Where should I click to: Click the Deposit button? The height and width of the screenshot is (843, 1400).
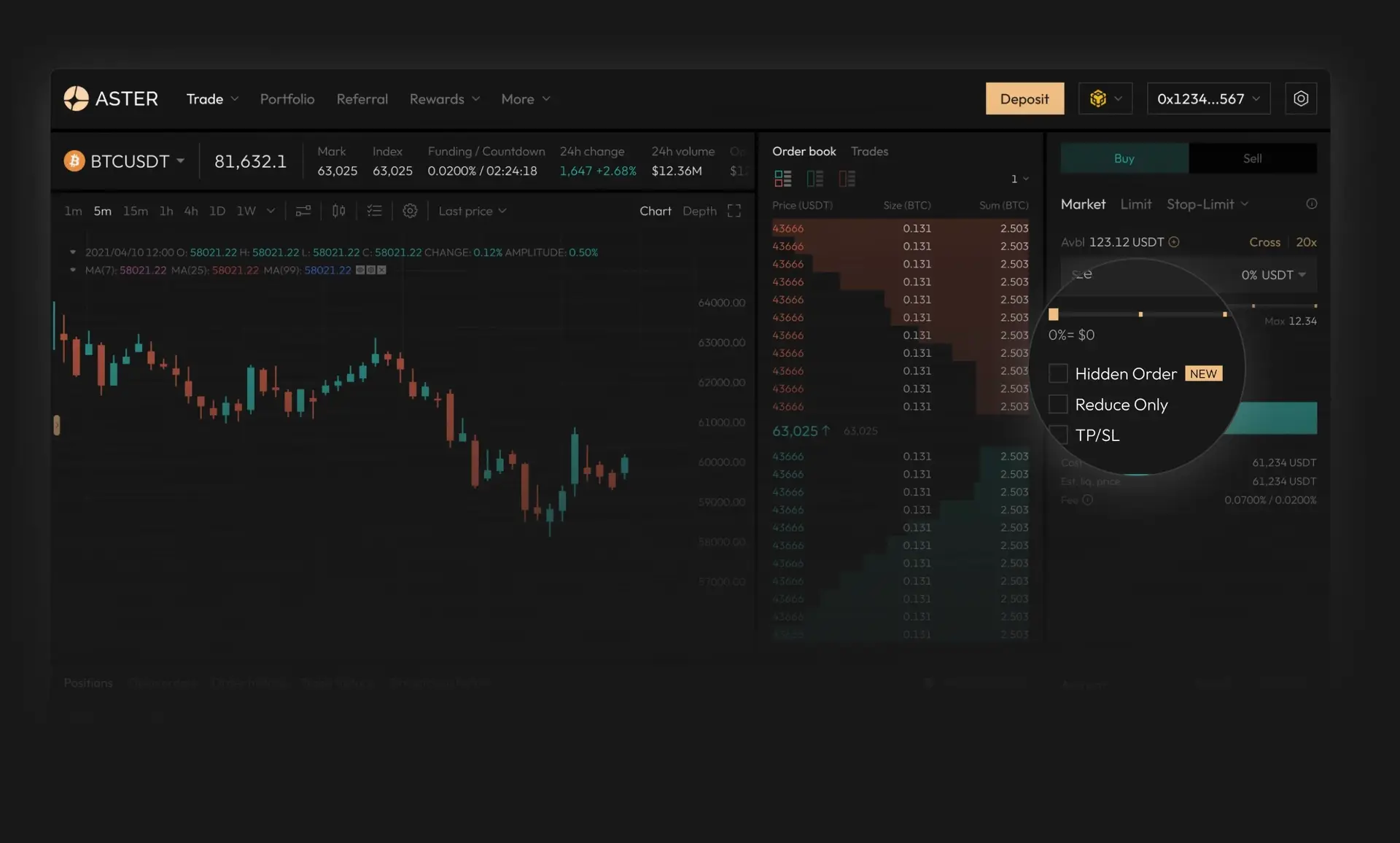click(1024, 98)
